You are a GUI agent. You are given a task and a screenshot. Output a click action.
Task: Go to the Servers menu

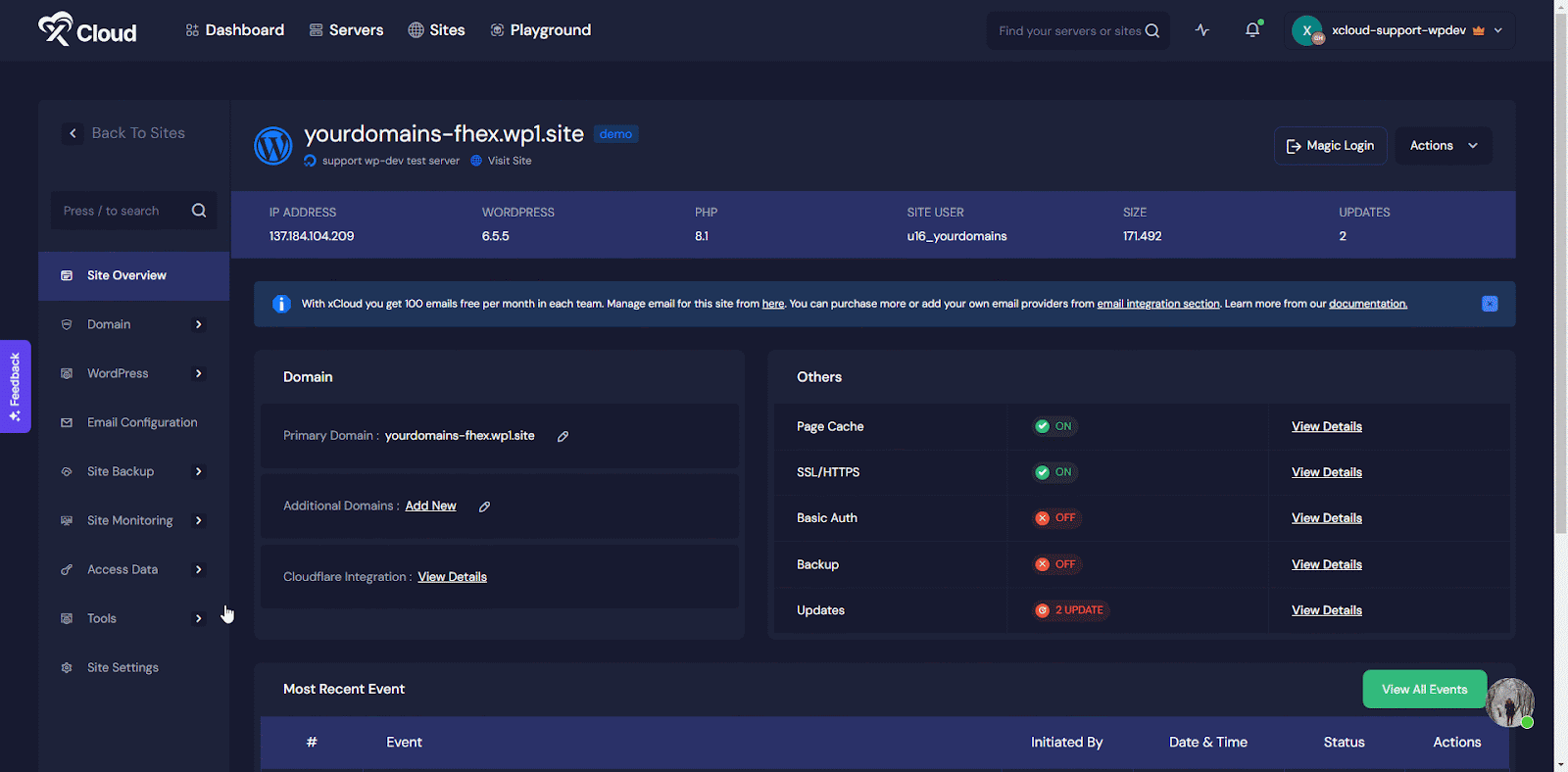(346, 30)
